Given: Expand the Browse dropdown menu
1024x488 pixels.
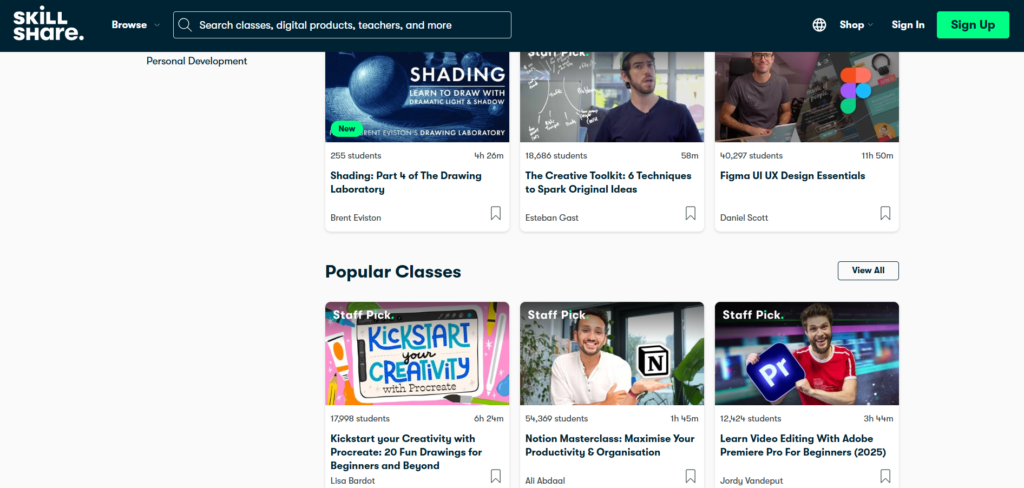Looking at the screenshot, I should point(135,25).
